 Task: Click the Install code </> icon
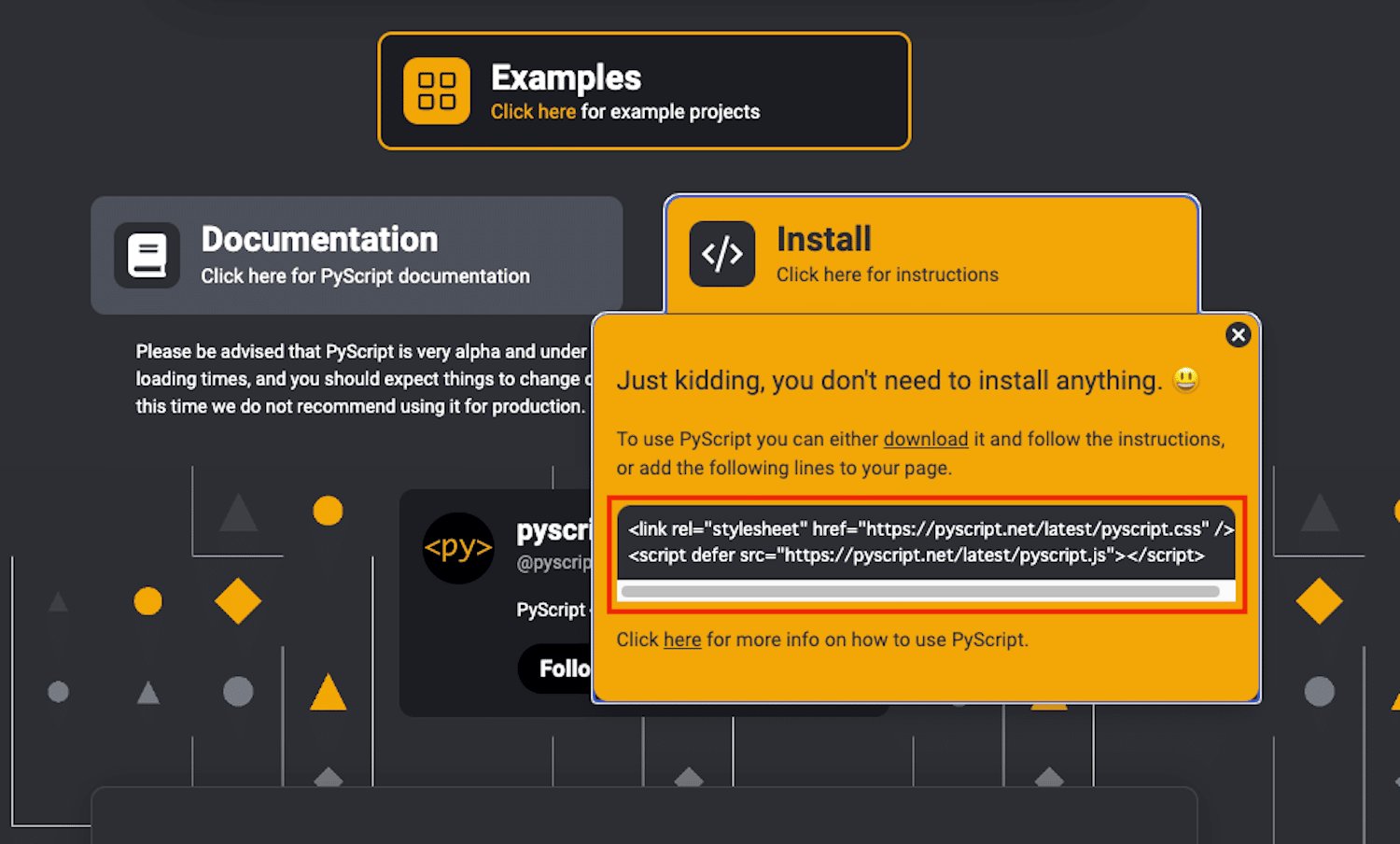[722, 254]
